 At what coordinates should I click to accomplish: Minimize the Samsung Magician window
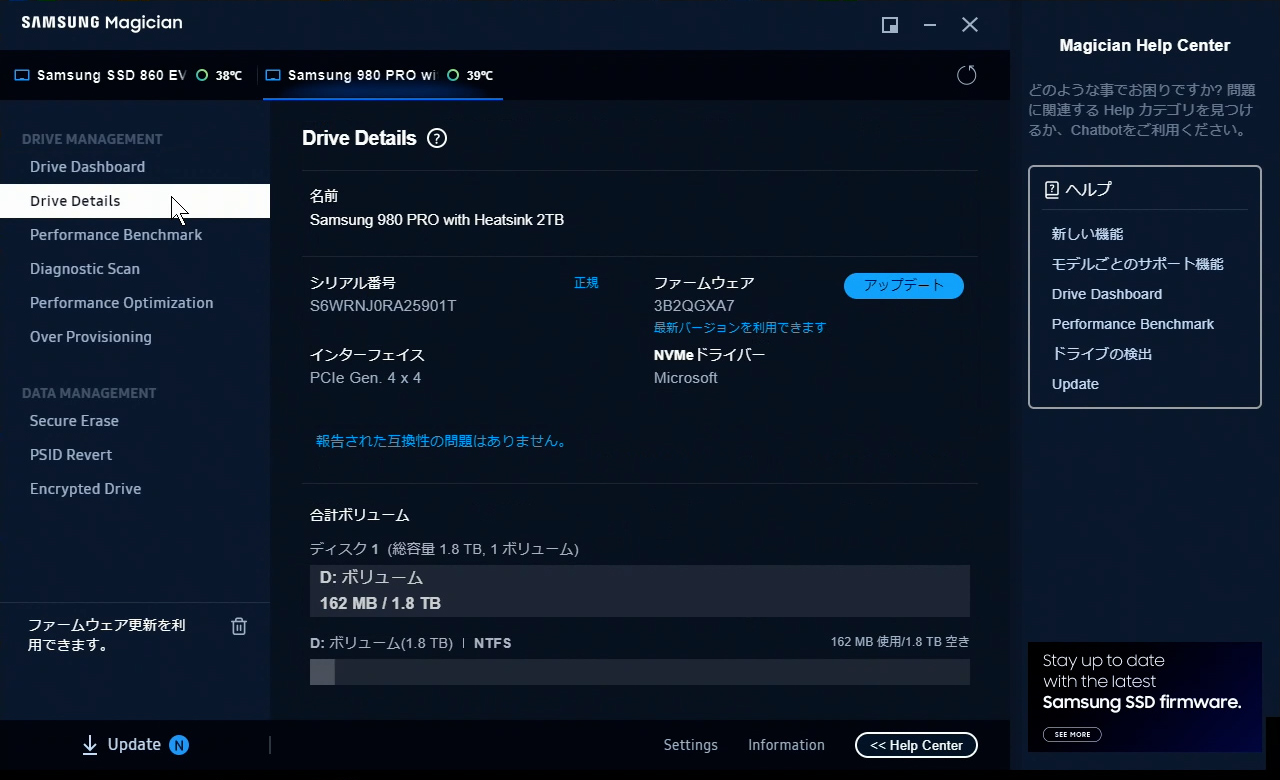pos(931,25)
